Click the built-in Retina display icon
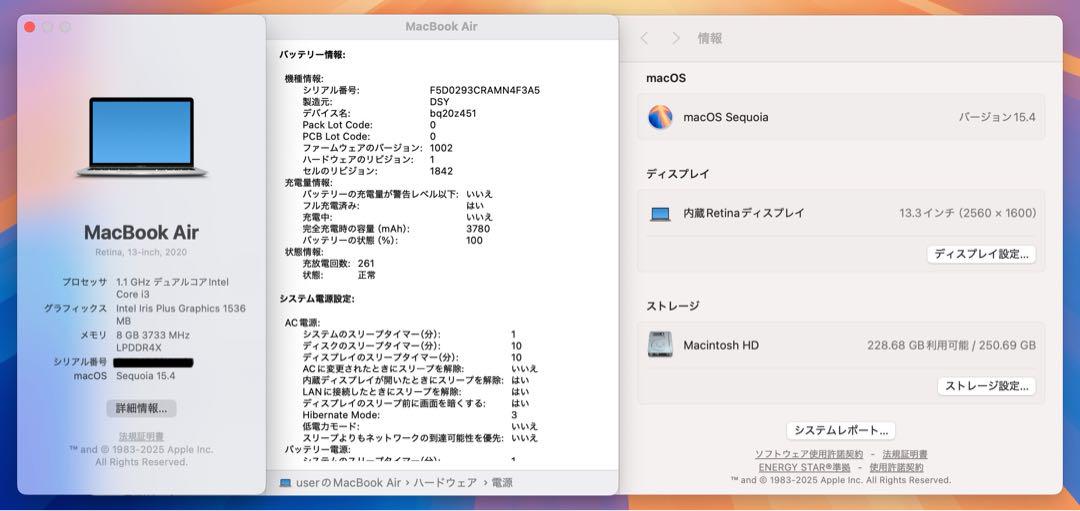 click(x=660, y=214)
